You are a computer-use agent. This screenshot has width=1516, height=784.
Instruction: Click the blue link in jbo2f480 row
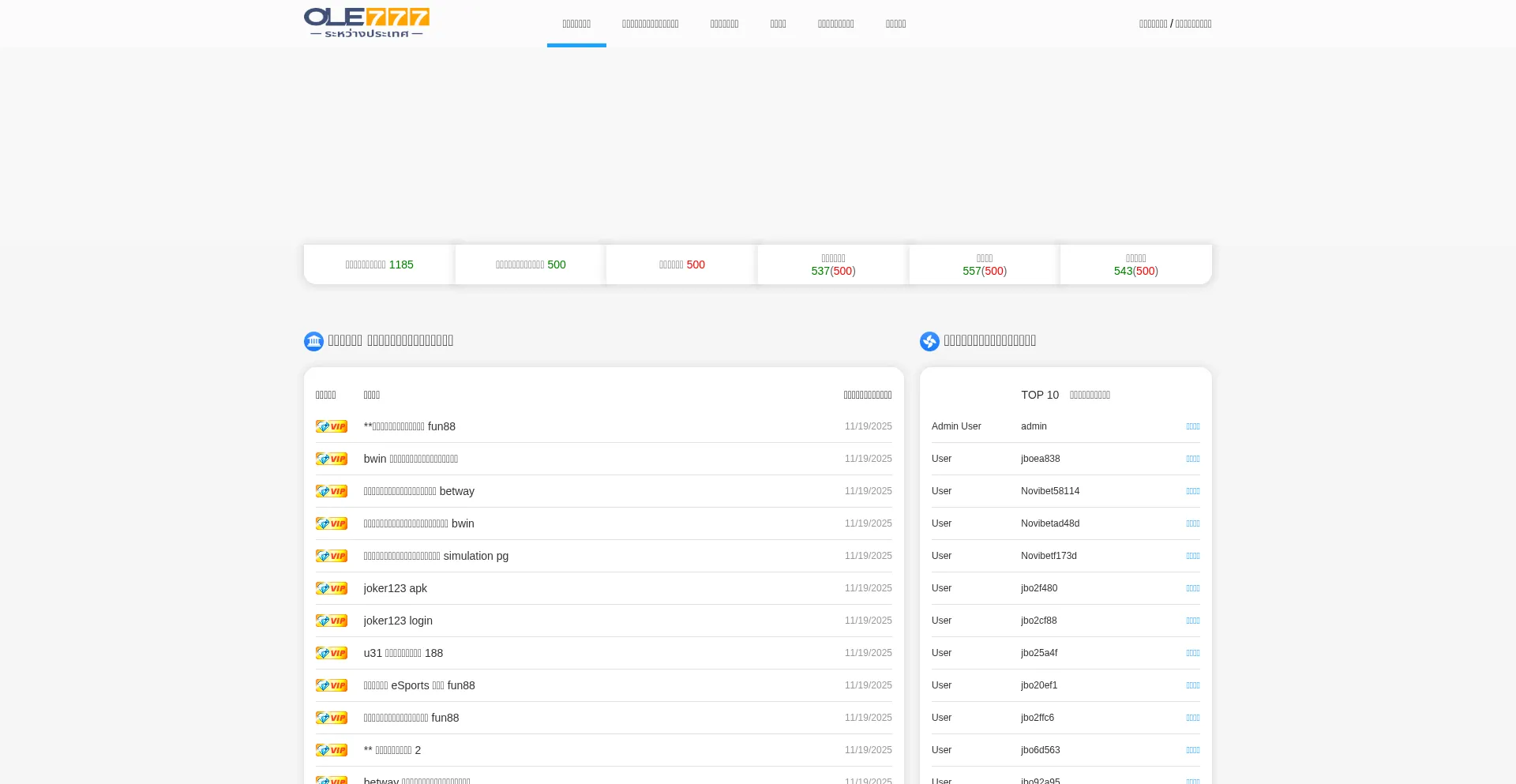coord(1192,588)
